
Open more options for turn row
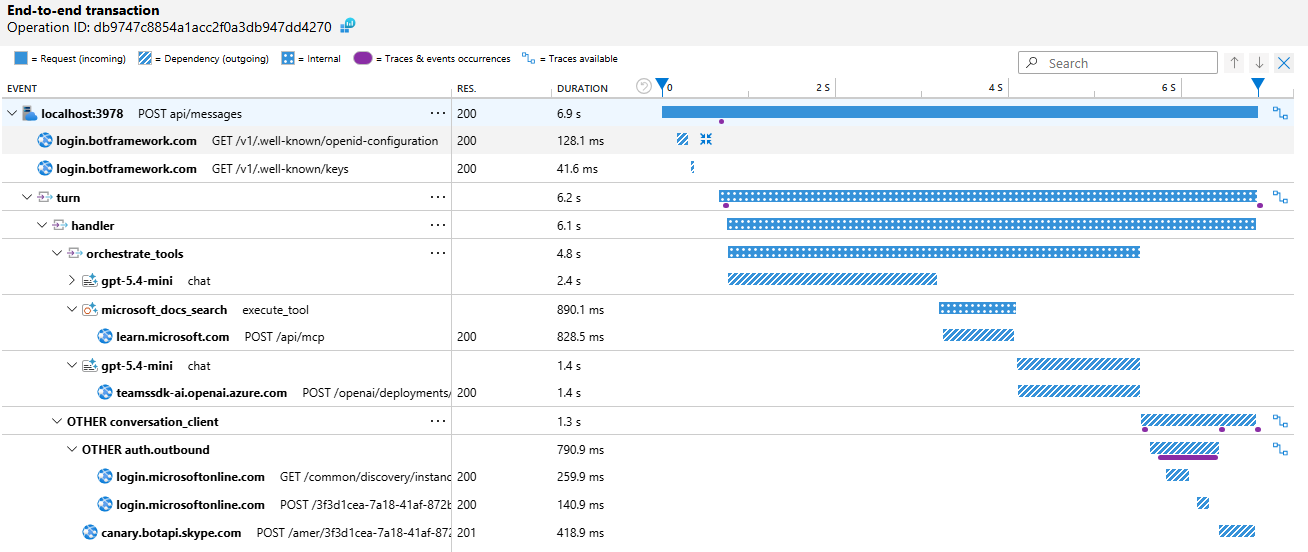437,197
